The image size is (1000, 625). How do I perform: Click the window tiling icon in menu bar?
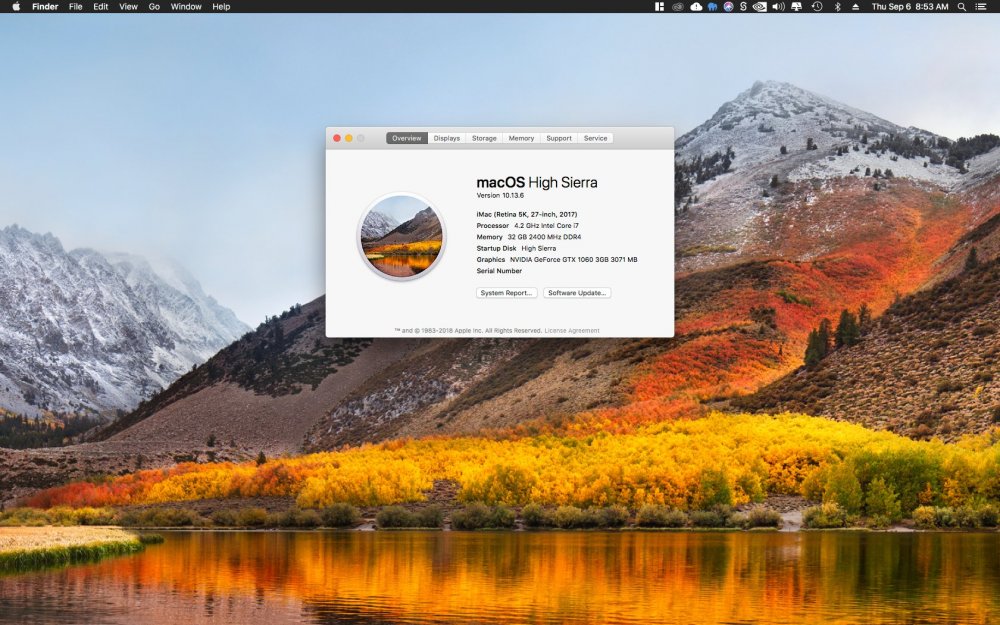pyautogui.click(x=659, y=6)
